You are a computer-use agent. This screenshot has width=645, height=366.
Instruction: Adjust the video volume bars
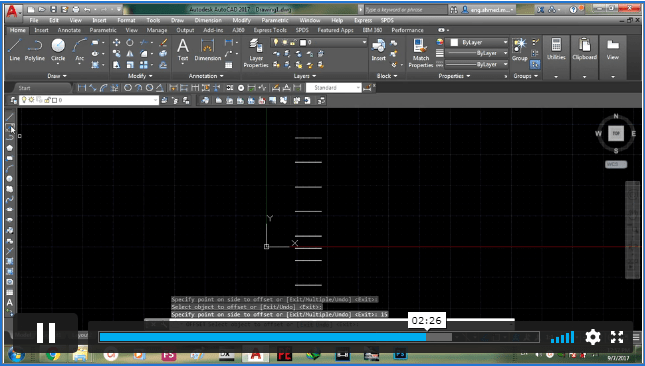pos(562,337)
